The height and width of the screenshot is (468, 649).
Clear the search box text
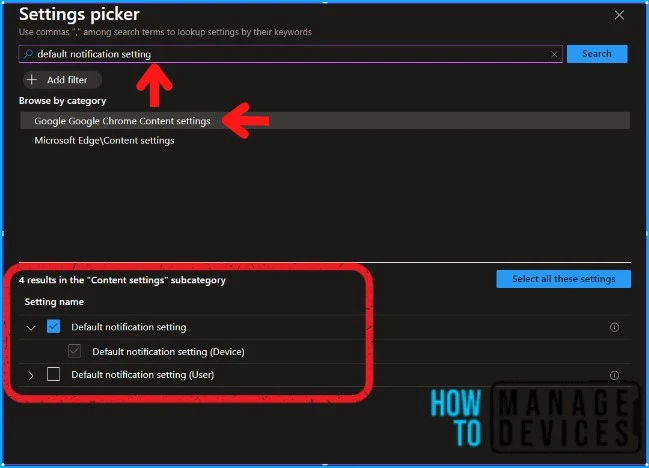pos(554,54)
